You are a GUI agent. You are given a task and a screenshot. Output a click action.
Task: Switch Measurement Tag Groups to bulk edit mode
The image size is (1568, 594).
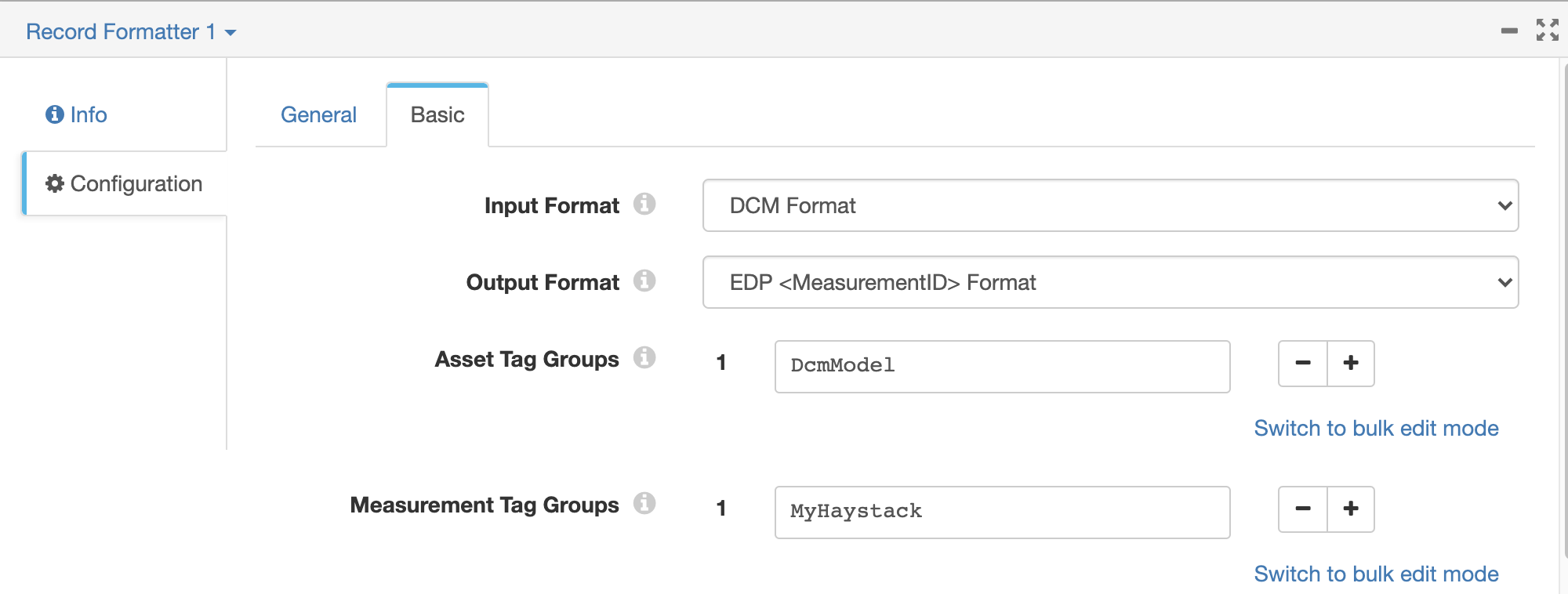[1376, 574]
